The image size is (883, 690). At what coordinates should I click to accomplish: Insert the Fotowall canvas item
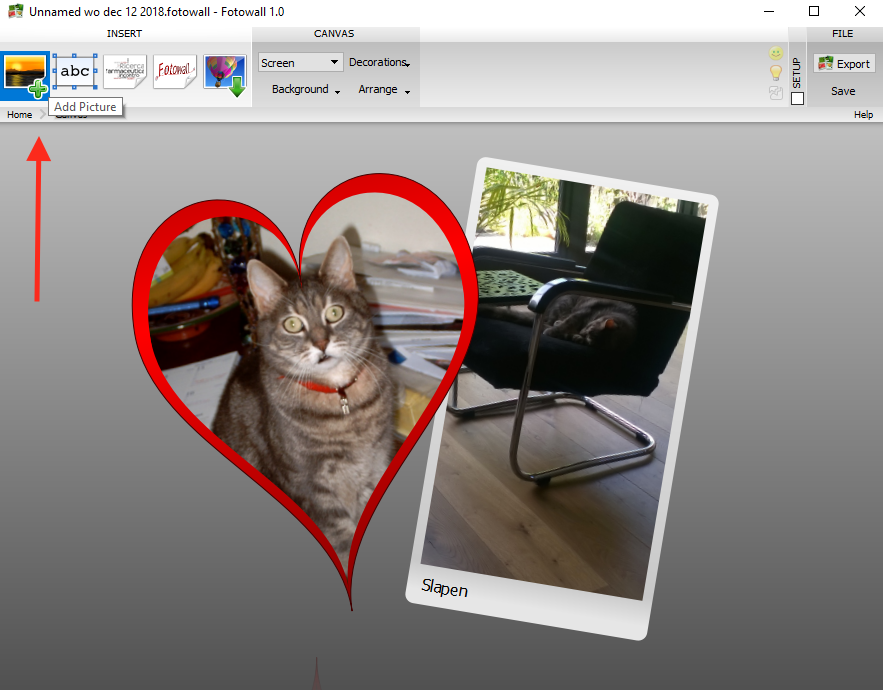pos(175,72)
